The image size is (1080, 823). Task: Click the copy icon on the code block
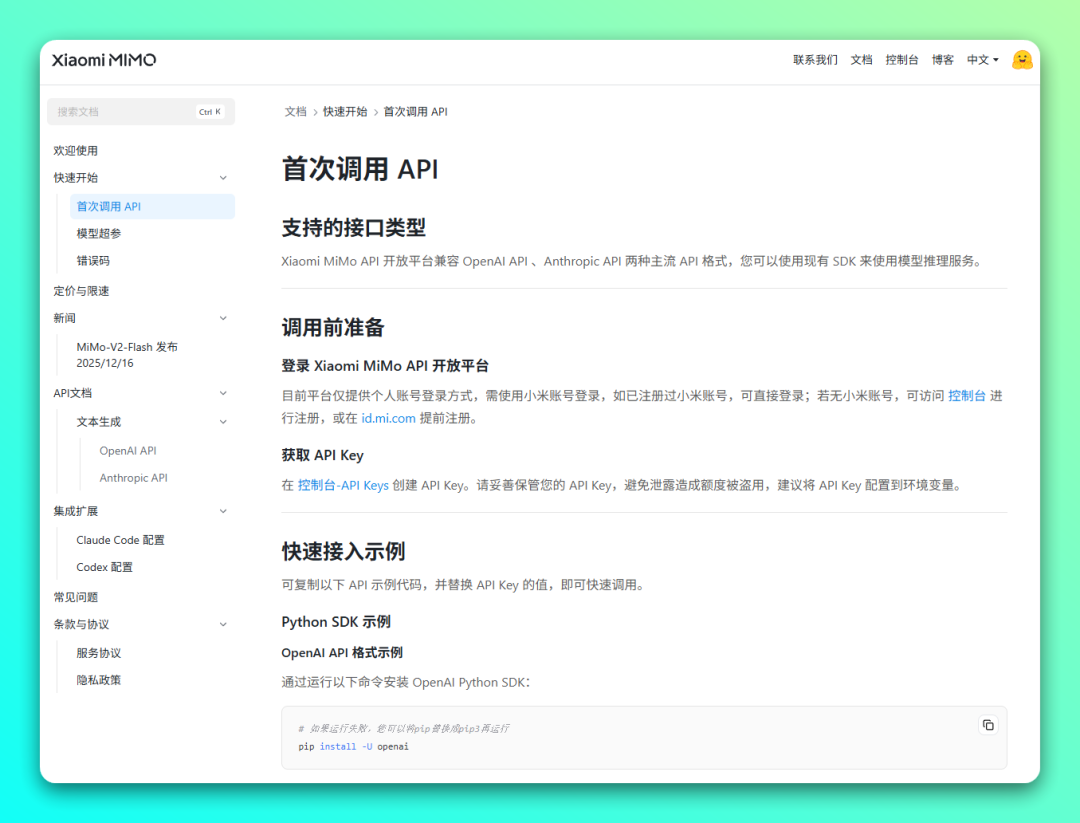(987, 724)
